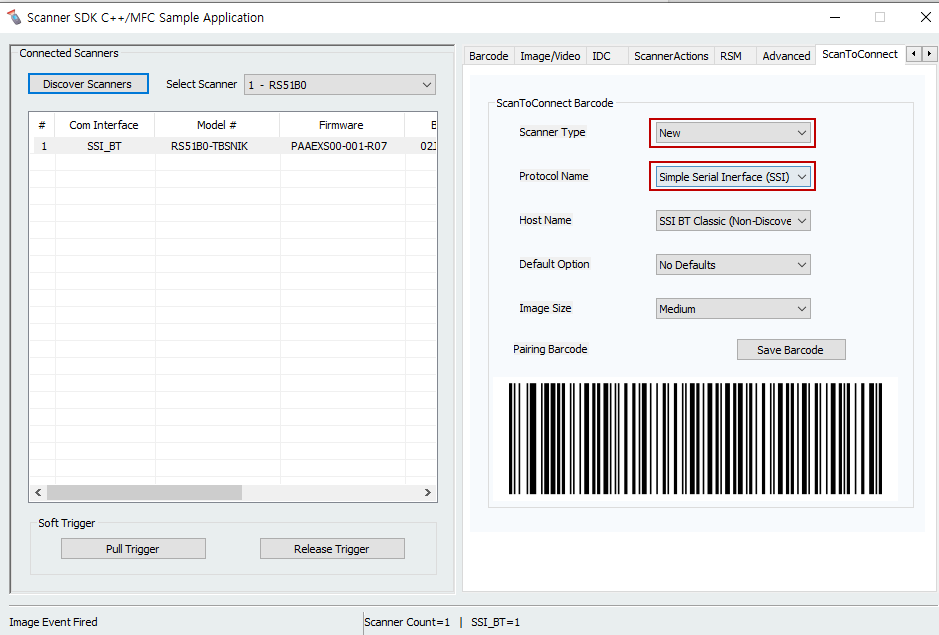Open the Protocol Name combo box

pyautogui.click(x=732, y=177)
